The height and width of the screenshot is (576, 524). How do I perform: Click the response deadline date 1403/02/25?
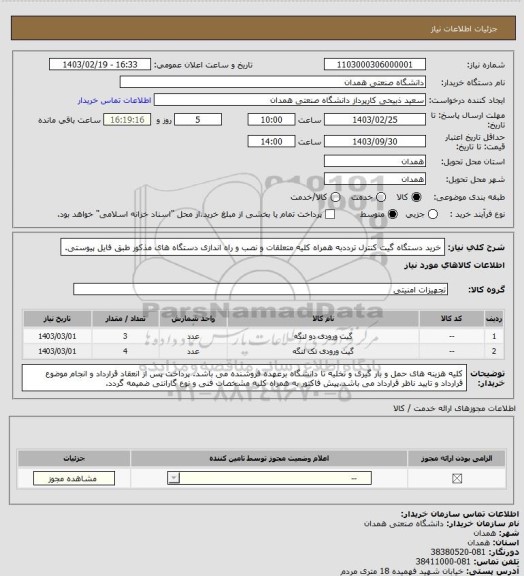(x=375, y=120)
